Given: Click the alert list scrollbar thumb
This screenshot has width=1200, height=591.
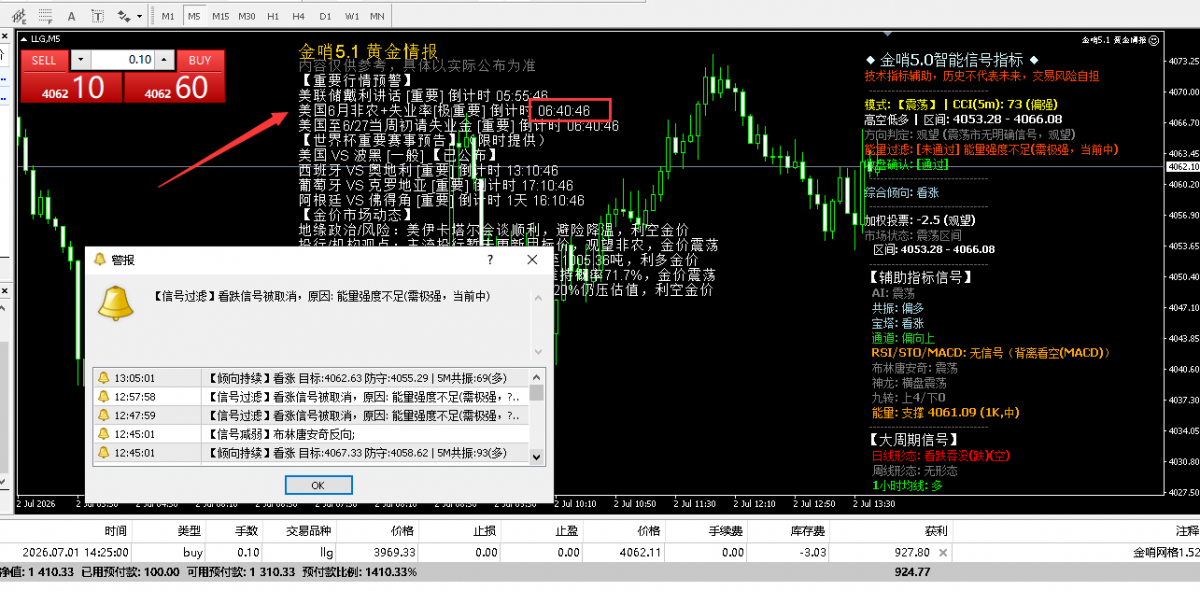Looking at the screenshot, I should coord(537,392).
